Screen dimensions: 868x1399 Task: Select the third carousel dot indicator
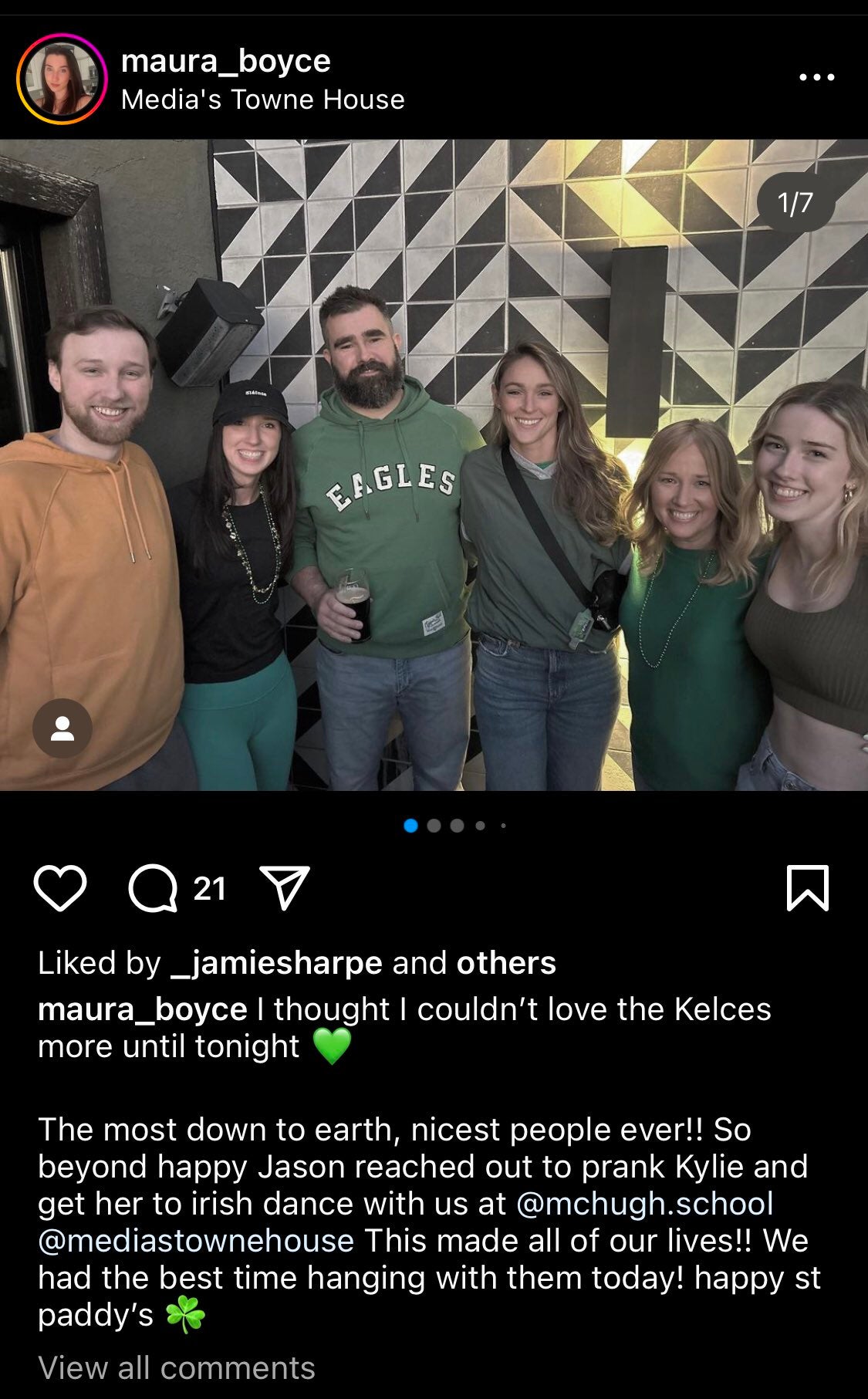point(457,826)
